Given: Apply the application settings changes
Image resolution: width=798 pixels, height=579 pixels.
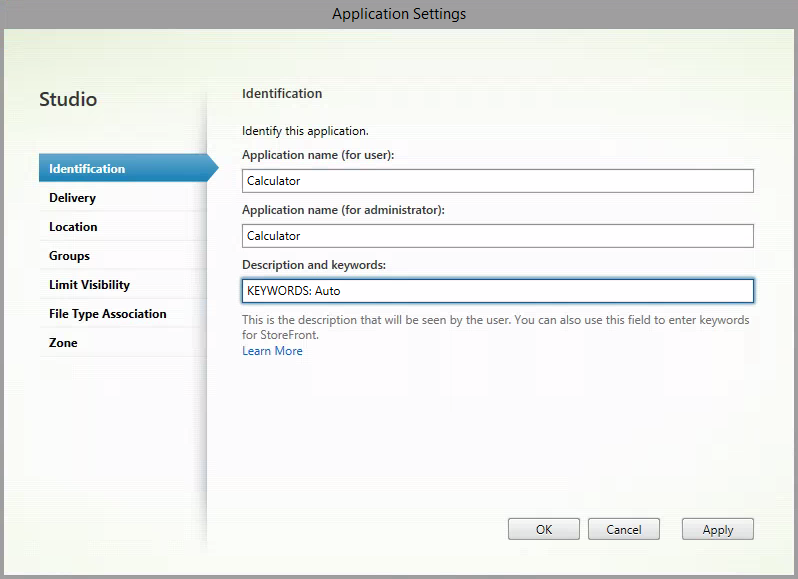Looking at the screenshot, I should click(x=717, y=530).
